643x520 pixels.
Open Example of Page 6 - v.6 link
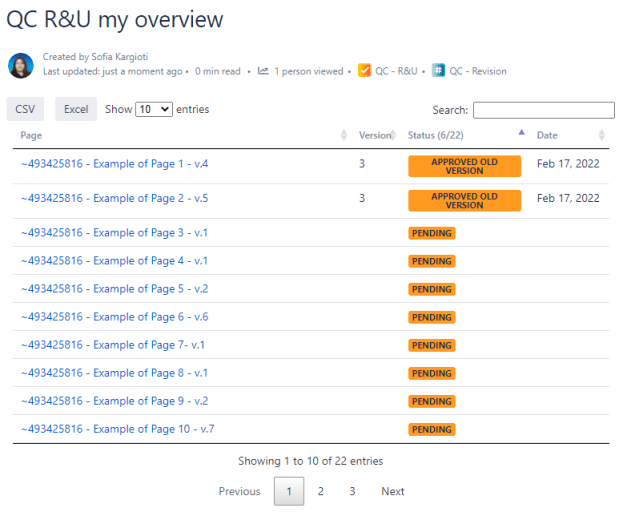(114, 317)
